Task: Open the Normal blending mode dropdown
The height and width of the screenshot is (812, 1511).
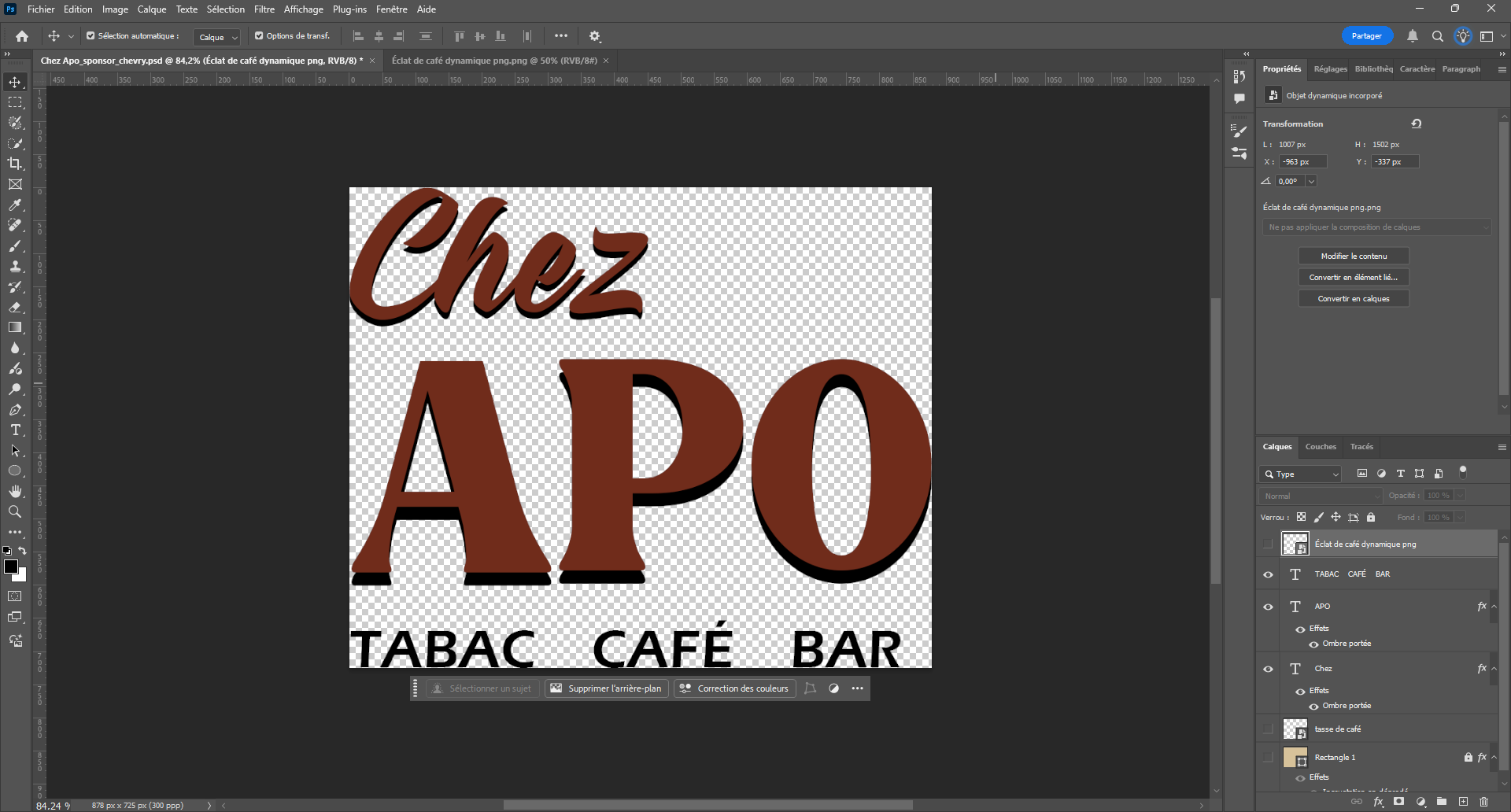Action: click(x=1321, y=496)
